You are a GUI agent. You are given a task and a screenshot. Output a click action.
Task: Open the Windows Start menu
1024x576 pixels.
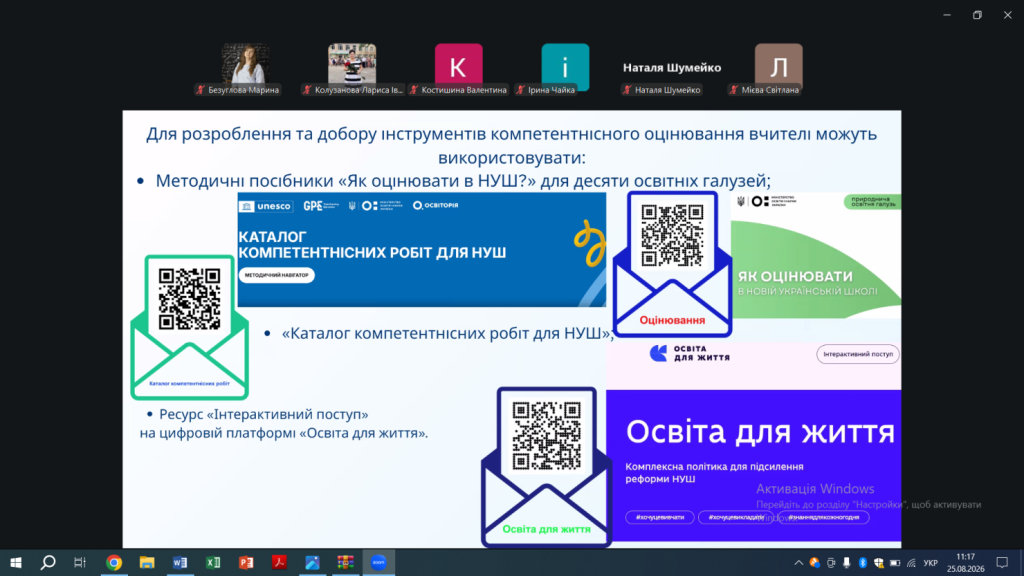point(16,562)
